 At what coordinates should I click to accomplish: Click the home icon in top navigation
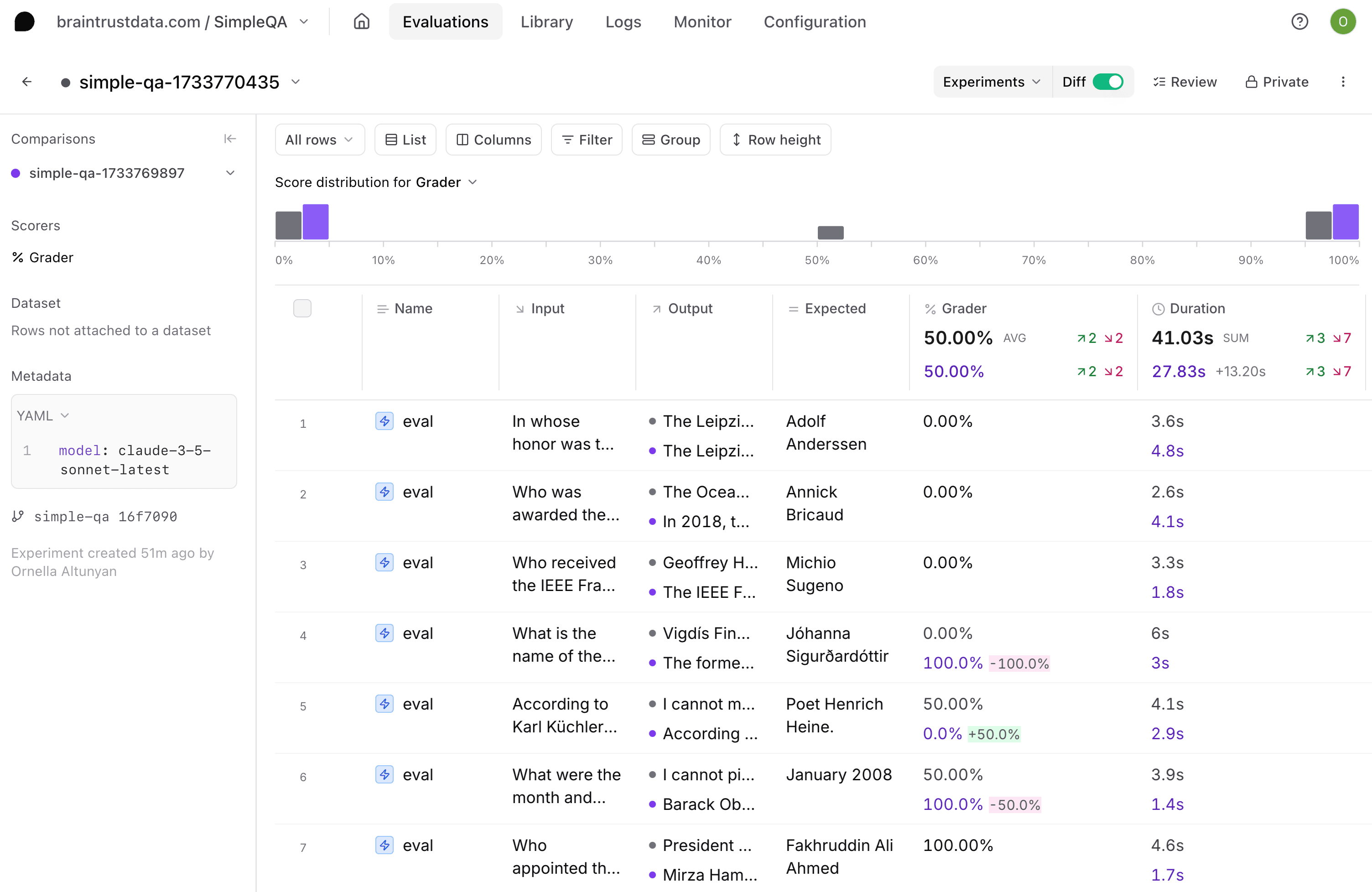(361, 21)
